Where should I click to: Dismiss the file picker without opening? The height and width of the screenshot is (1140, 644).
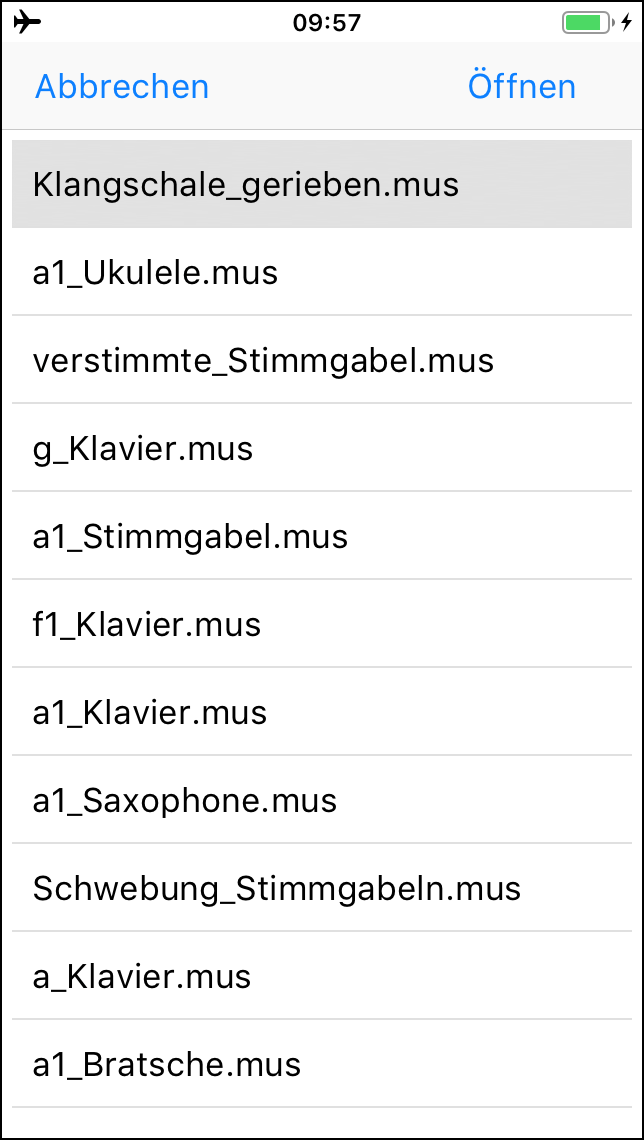coord(122,87)
